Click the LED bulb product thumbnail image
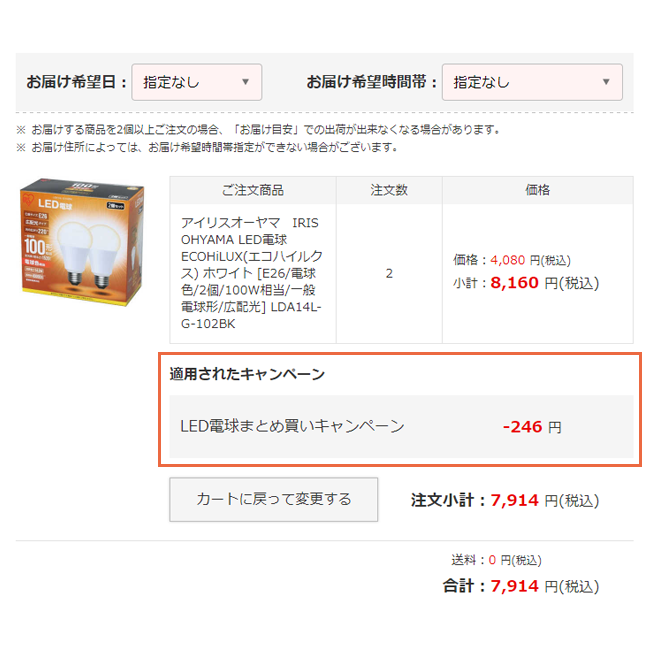This screenshot has width=646, height=646. click(83, 242)
